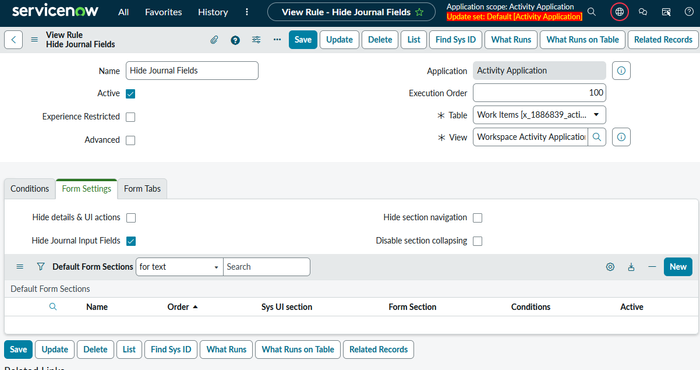Viewport: 700px width, 370px height.
Task: Check Hide section navigation
Action: (x=478, y=218)
